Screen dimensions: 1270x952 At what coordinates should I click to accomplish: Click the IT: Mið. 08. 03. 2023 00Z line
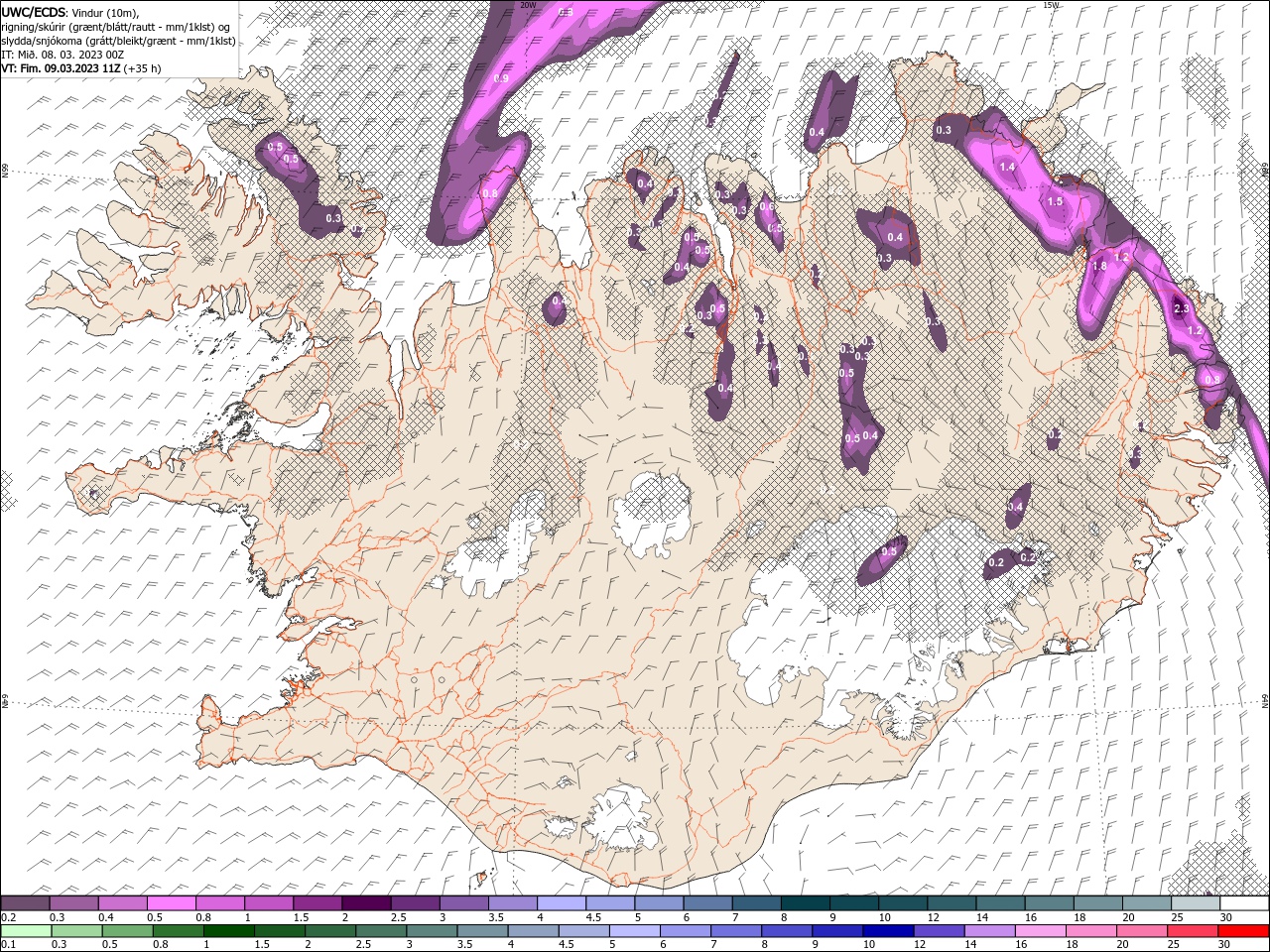(x=63, y=55)
